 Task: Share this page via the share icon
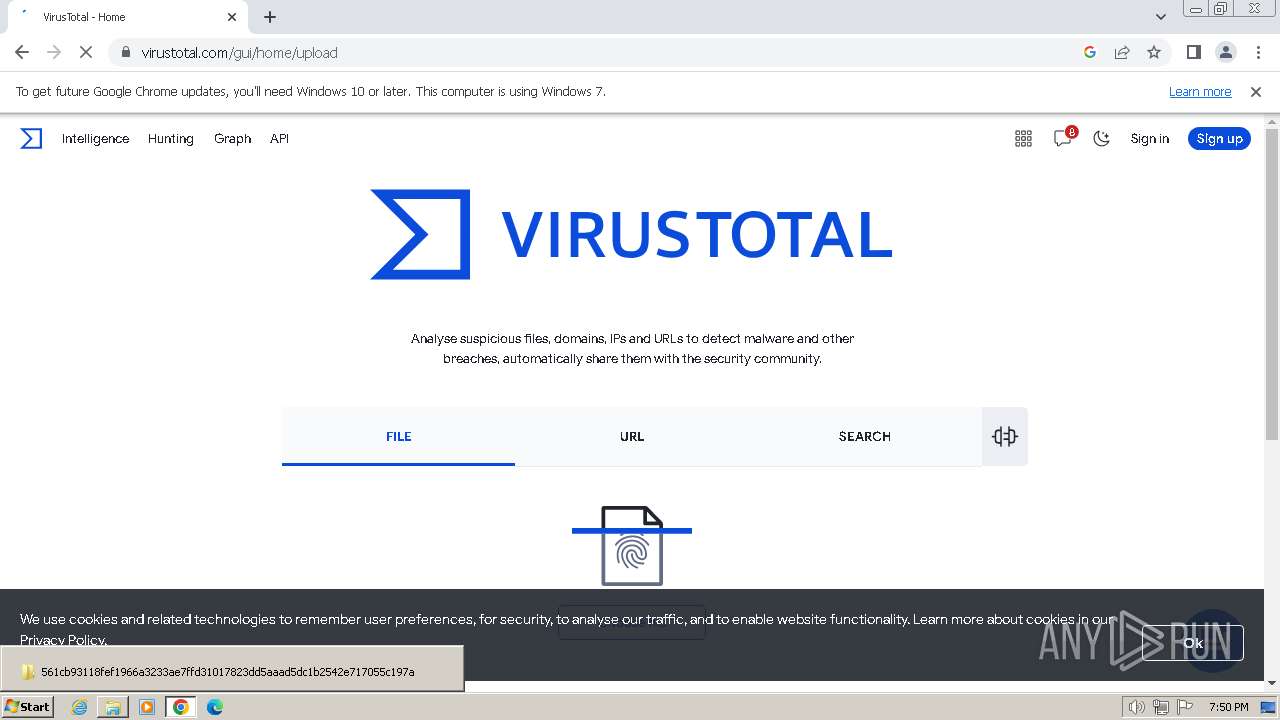coord(1122,52)
